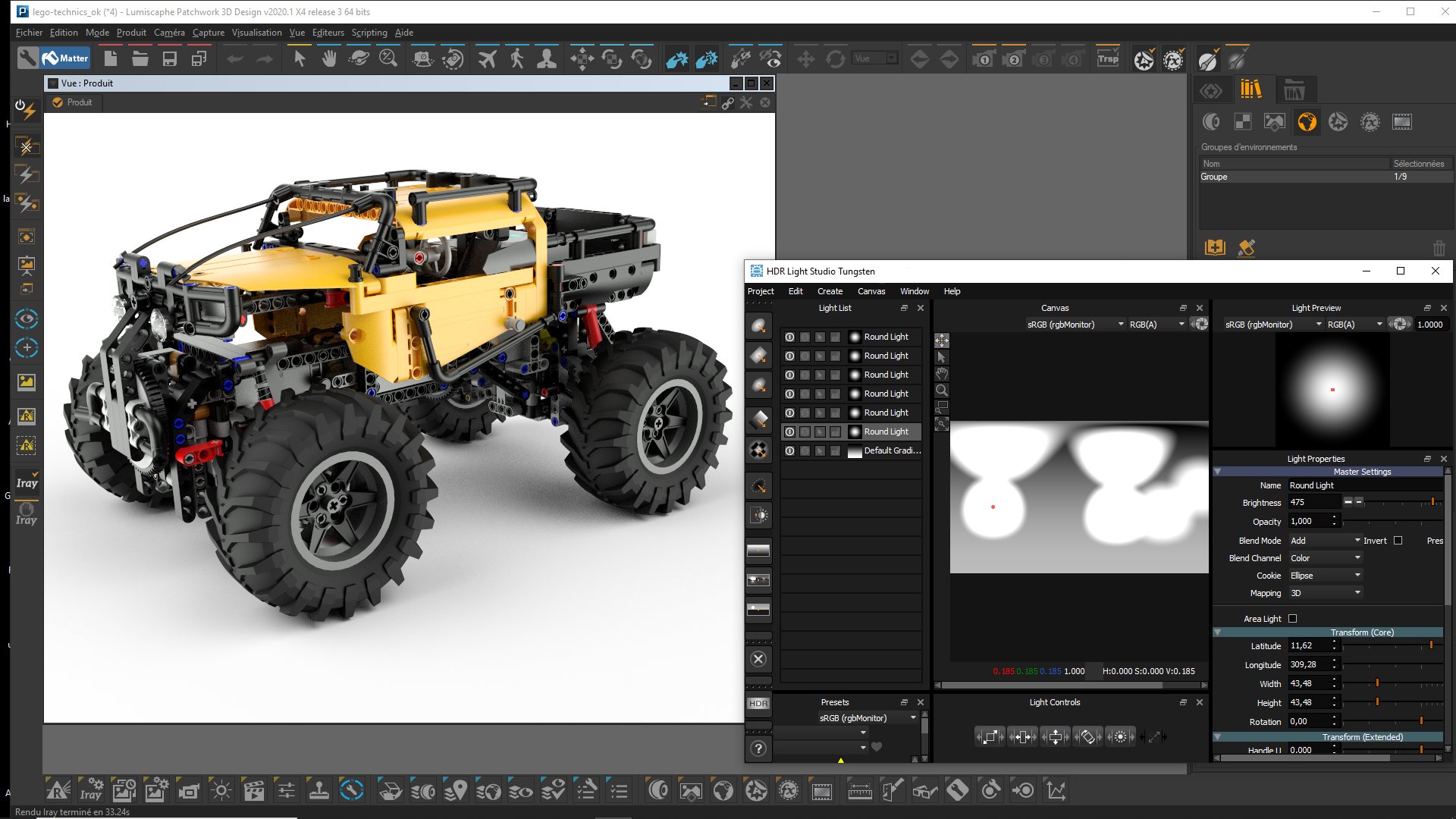Open the Create menu in HDR Light Studio
The height and width of the screenshot is (819, 1456).
tap(830, 291)
